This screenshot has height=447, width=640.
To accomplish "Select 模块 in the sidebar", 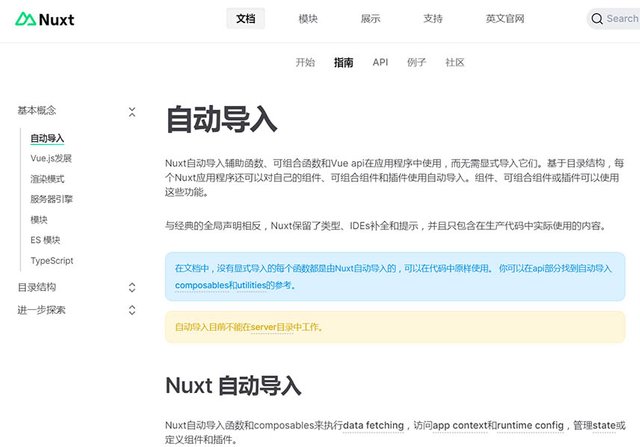I will click(x=39, y=220).
